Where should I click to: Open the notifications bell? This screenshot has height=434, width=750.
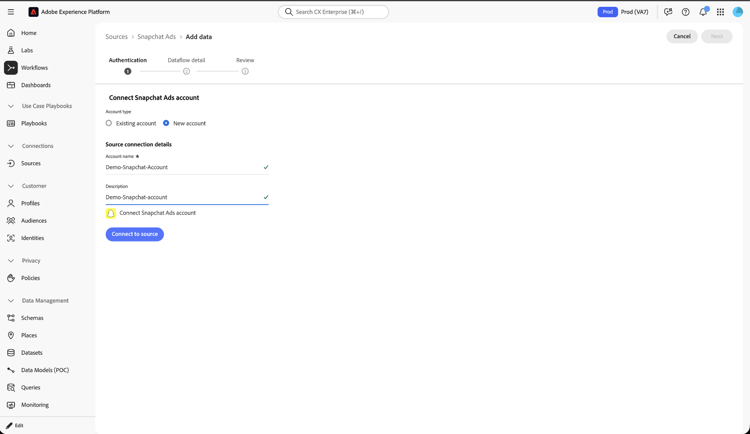(703, 12)
